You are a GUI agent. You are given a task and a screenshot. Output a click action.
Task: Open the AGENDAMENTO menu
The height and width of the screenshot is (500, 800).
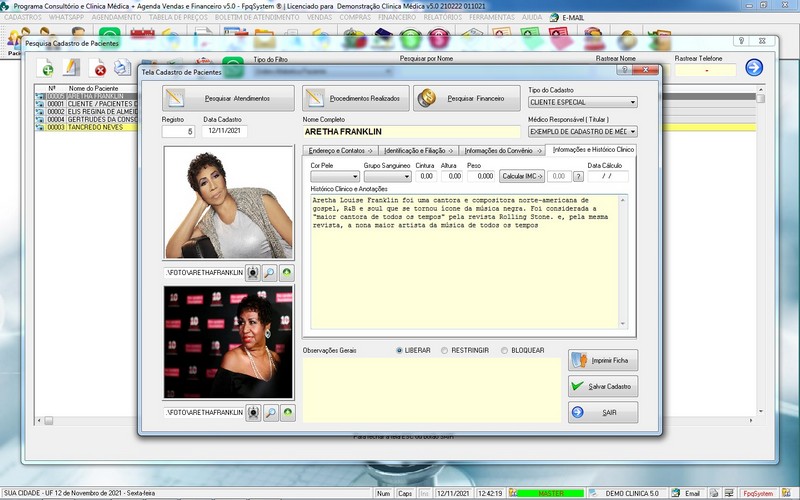pyautogui.click(x=116, y=17)
